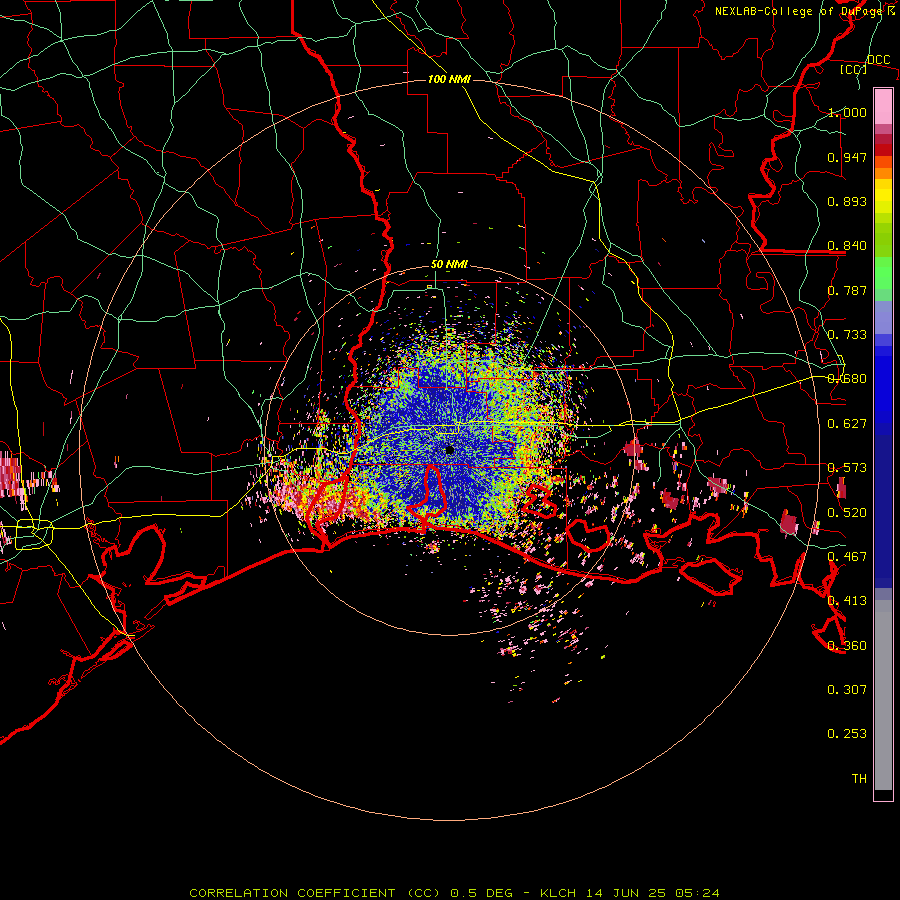Click the 0.520 color scale value
Viewport: 900px width, 900px height.
[847, 513]
